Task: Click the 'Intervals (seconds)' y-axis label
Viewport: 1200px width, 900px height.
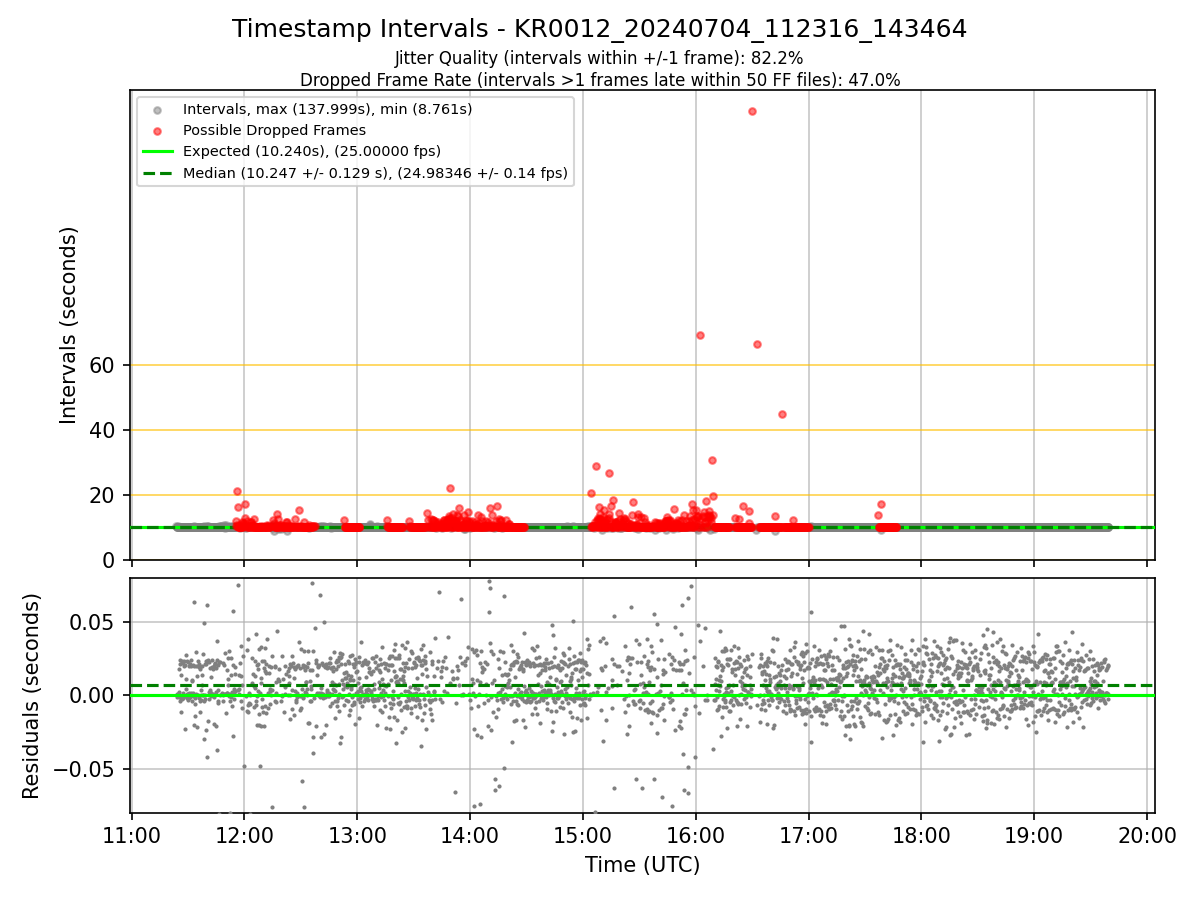Action: point(68,325)
